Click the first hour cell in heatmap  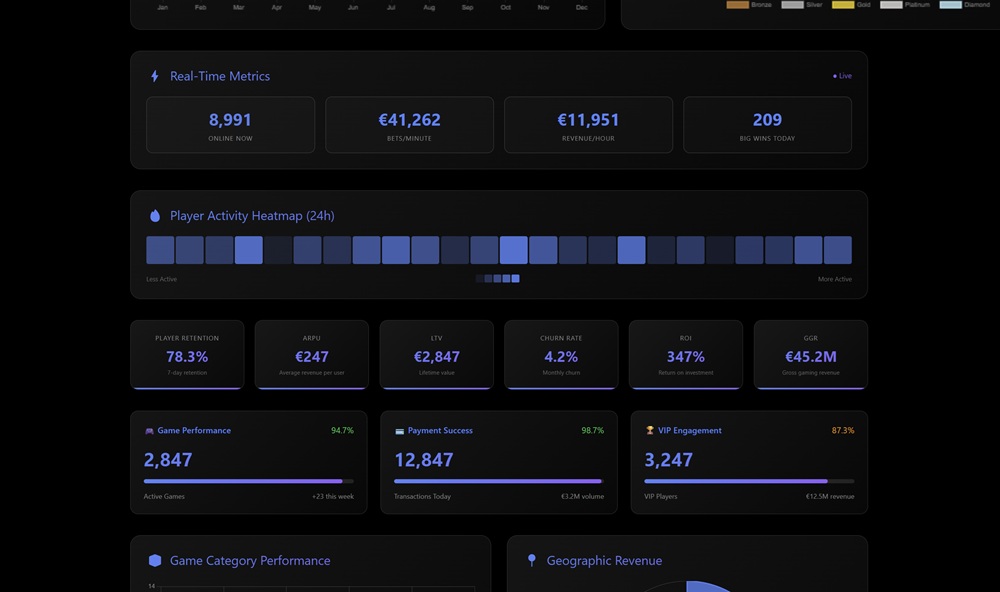coord(160,250)
